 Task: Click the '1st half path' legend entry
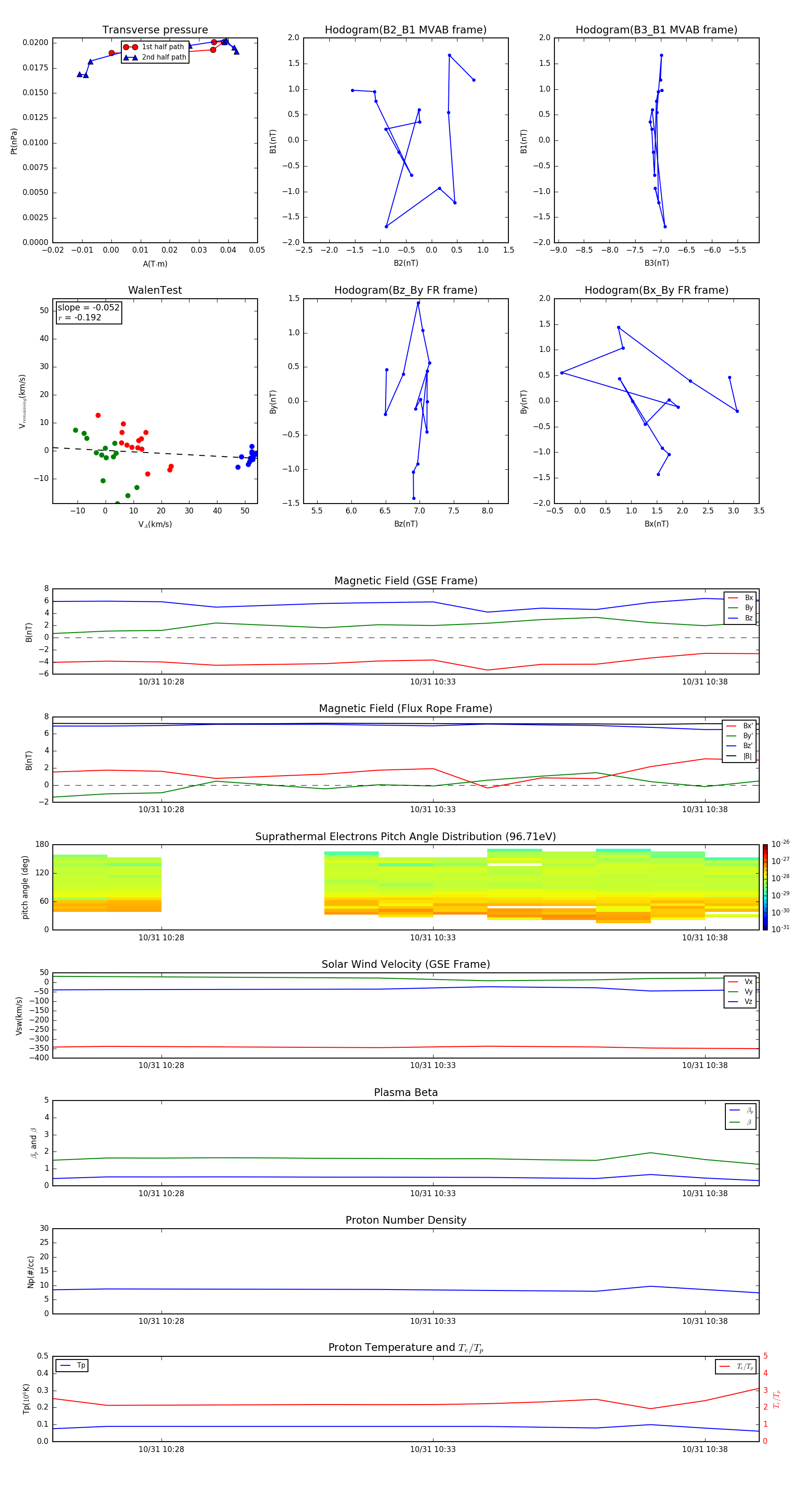tap(154, 47)
